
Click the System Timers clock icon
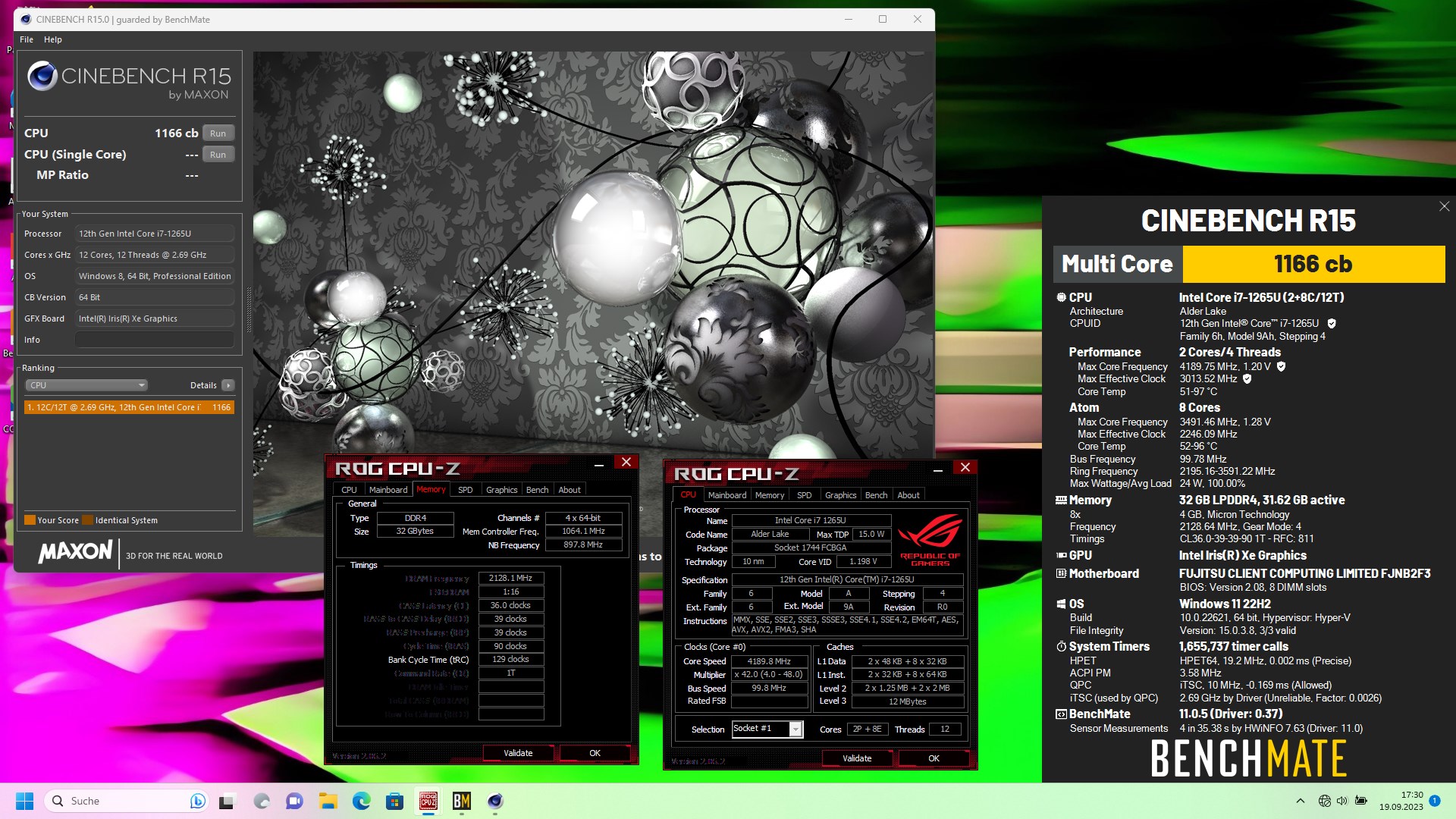point(1061,647)
